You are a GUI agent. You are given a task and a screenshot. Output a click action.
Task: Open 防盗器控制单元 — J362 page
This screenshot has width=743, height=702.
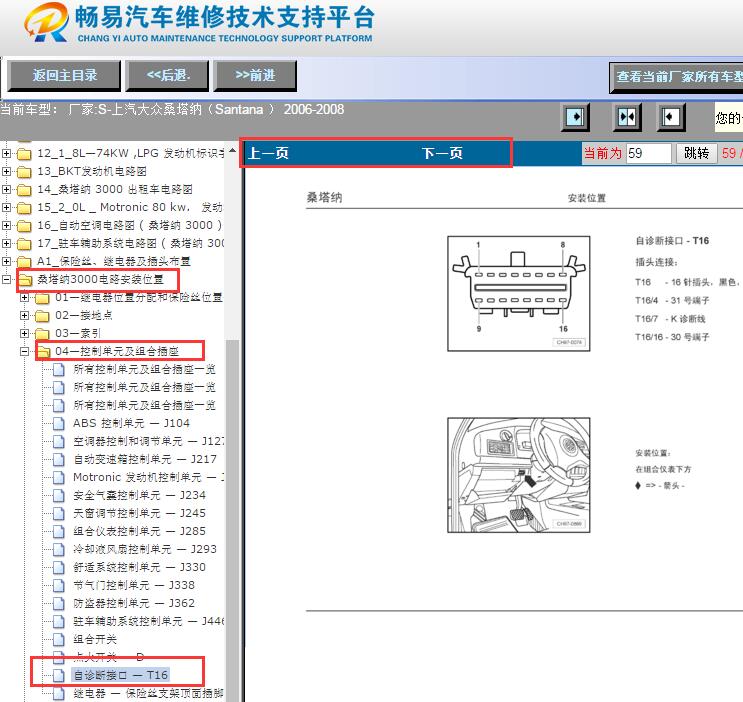(x=134, y=603)
